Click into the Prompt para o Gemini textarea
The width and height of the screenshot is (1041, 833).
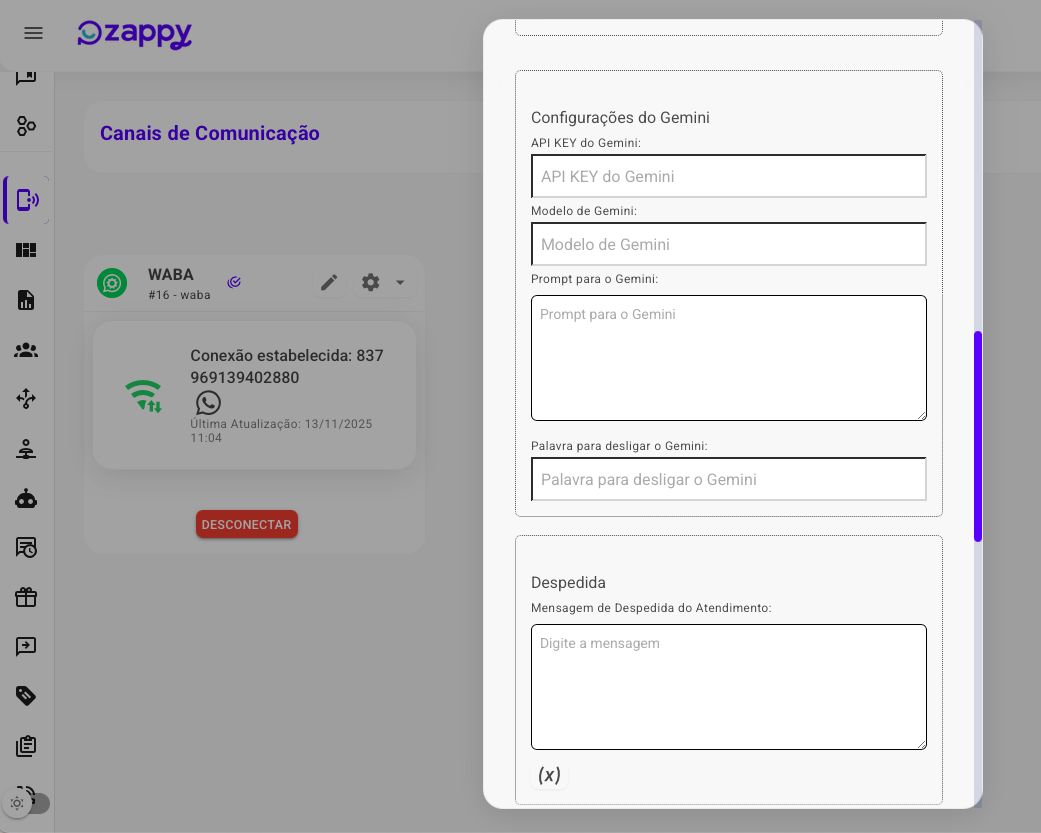point(728,358)
